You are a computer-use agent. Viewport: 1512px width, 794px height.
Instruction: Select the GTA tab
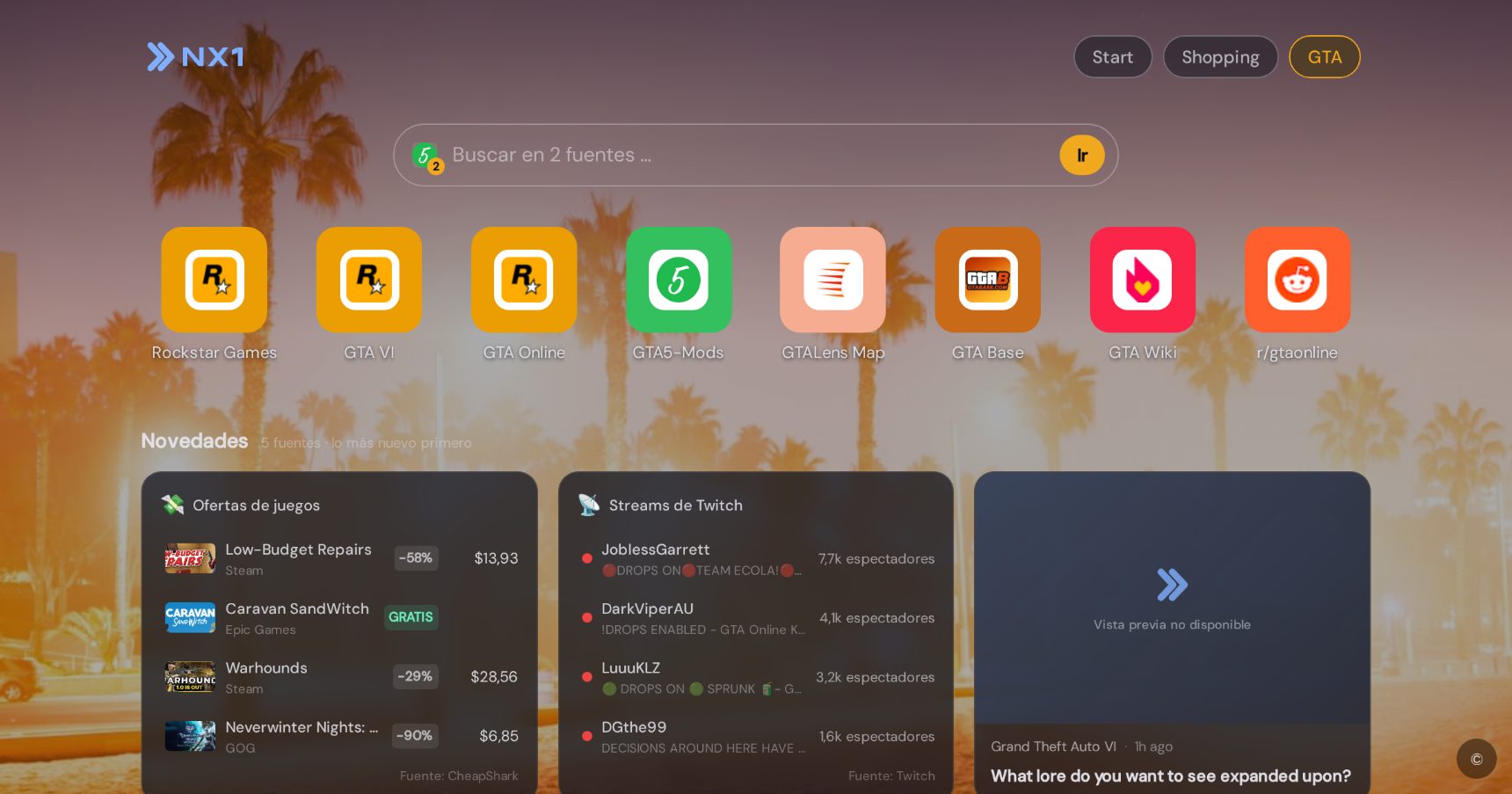pyautogui.click(x=1325, y=57)
